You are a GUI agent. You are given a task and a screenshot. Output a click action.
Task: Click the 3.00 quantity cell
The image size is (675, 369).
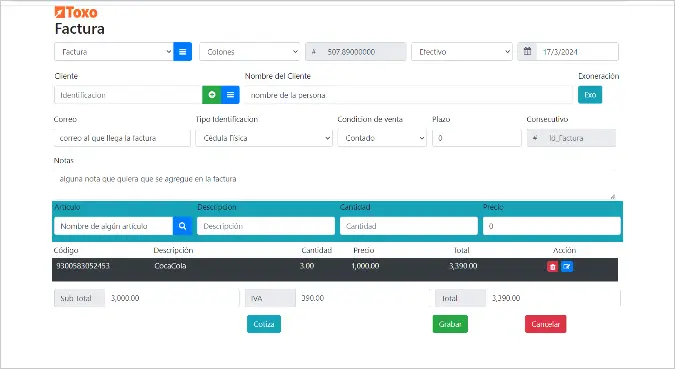307,266
